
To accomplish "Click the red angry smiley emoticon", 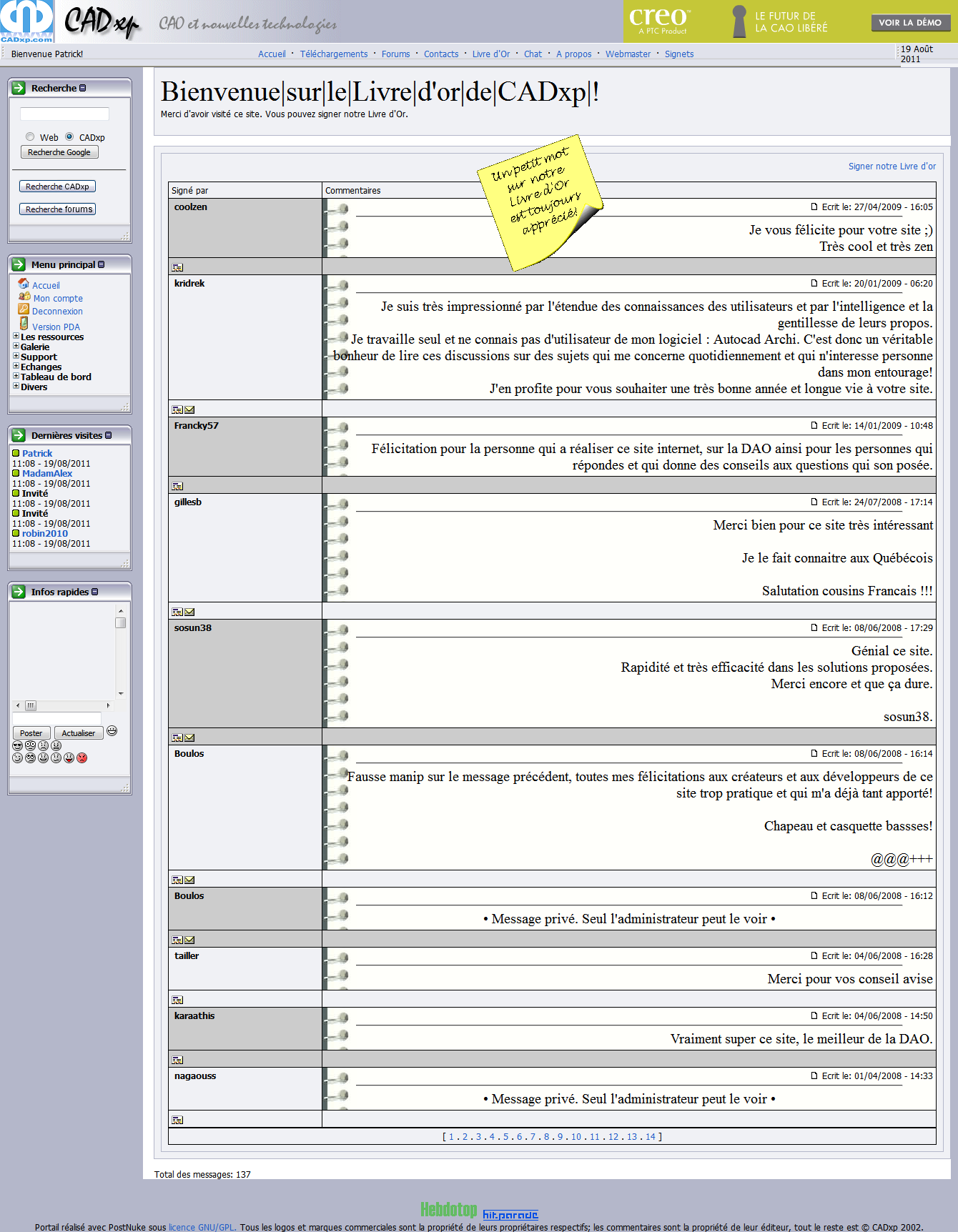I will point(82,758).
